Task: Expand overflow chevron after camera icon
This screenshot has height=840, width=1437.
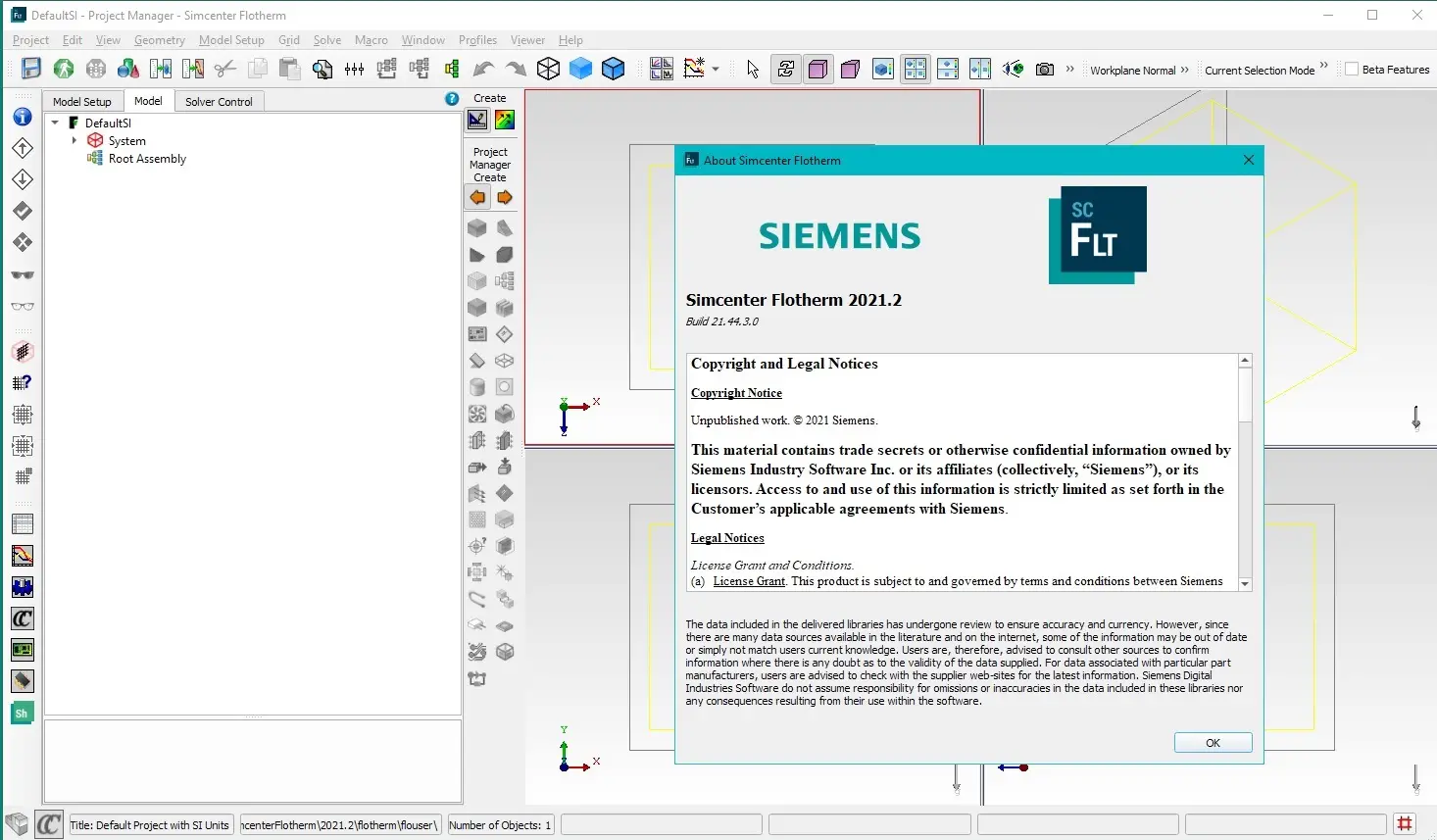Action: (1069, 69)
